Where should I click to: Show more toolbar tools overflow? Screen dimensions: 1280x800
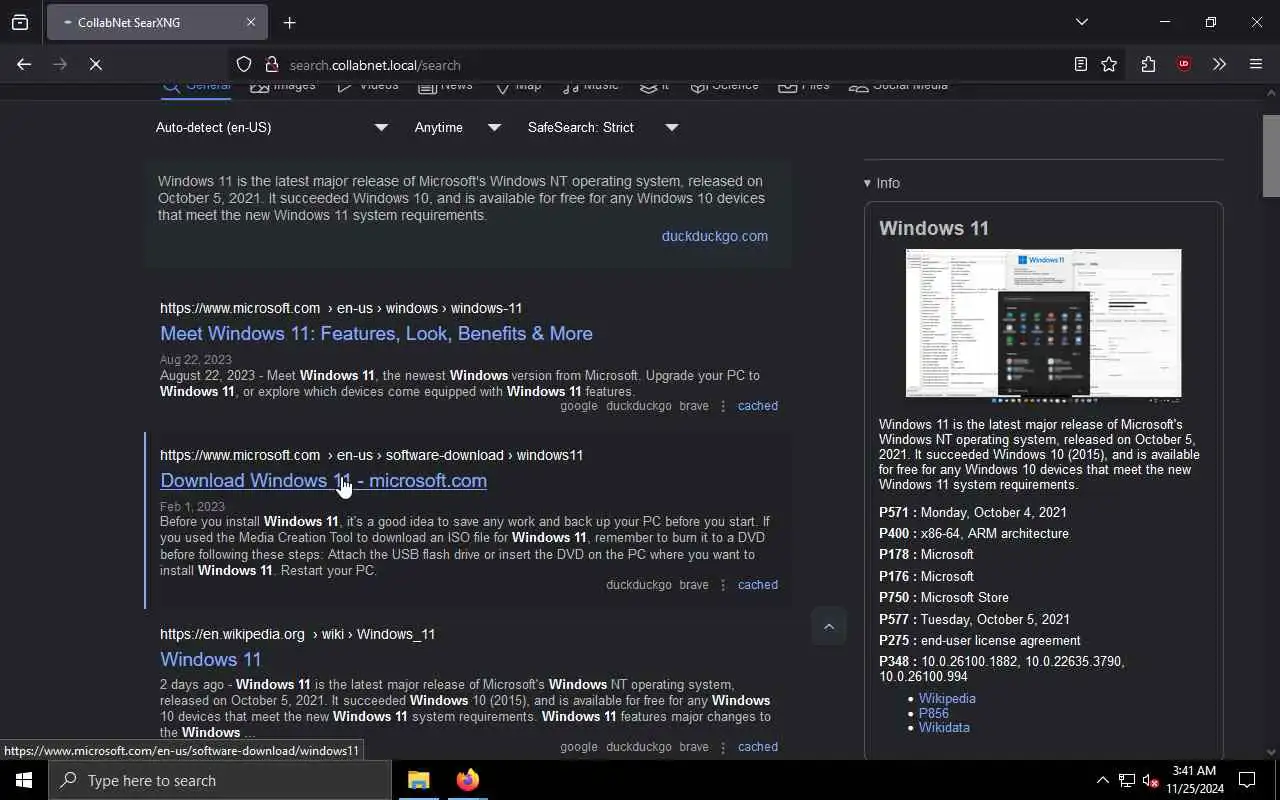click(x=1219, y=64)
